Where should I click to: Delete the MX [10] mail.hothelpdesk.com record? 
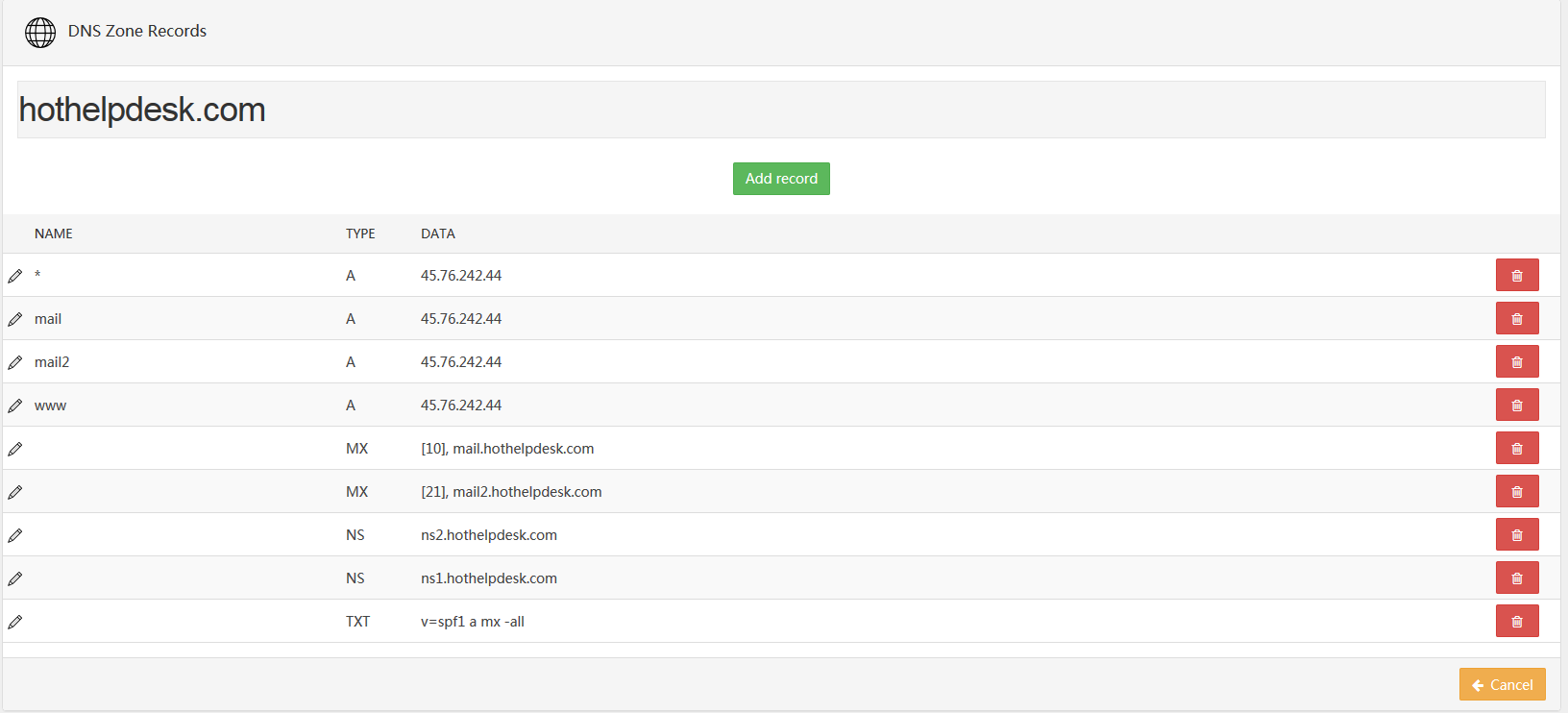tap(1517, 448)
